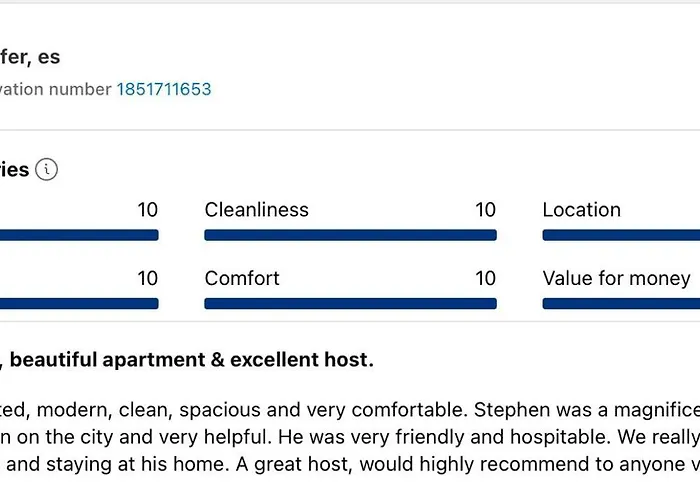Click the Cleanliness score of 10

pos(485,210)
